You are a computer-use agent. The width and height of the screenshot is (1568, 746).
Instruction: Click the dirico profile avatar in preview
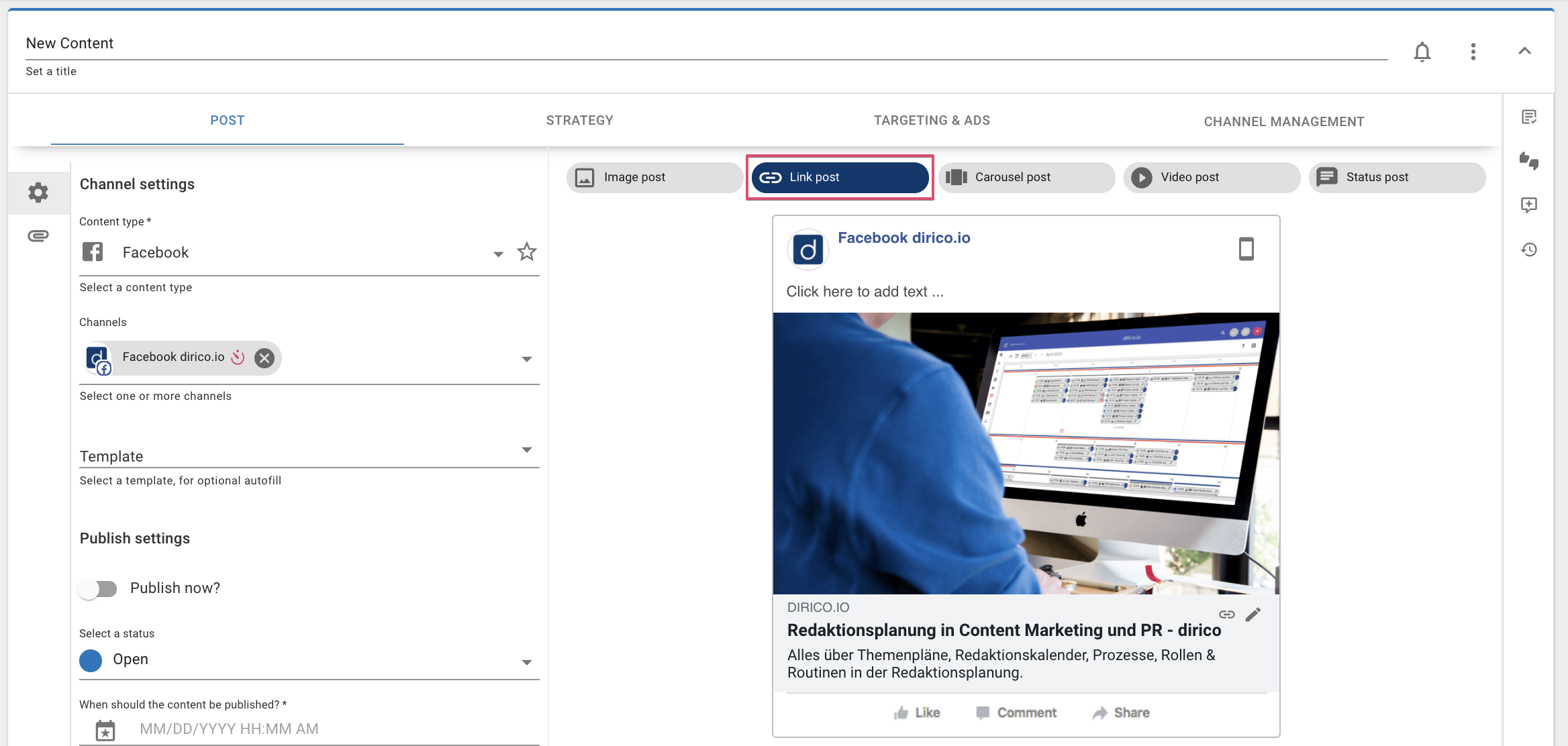pyautogui.click(x=807, y=250)
